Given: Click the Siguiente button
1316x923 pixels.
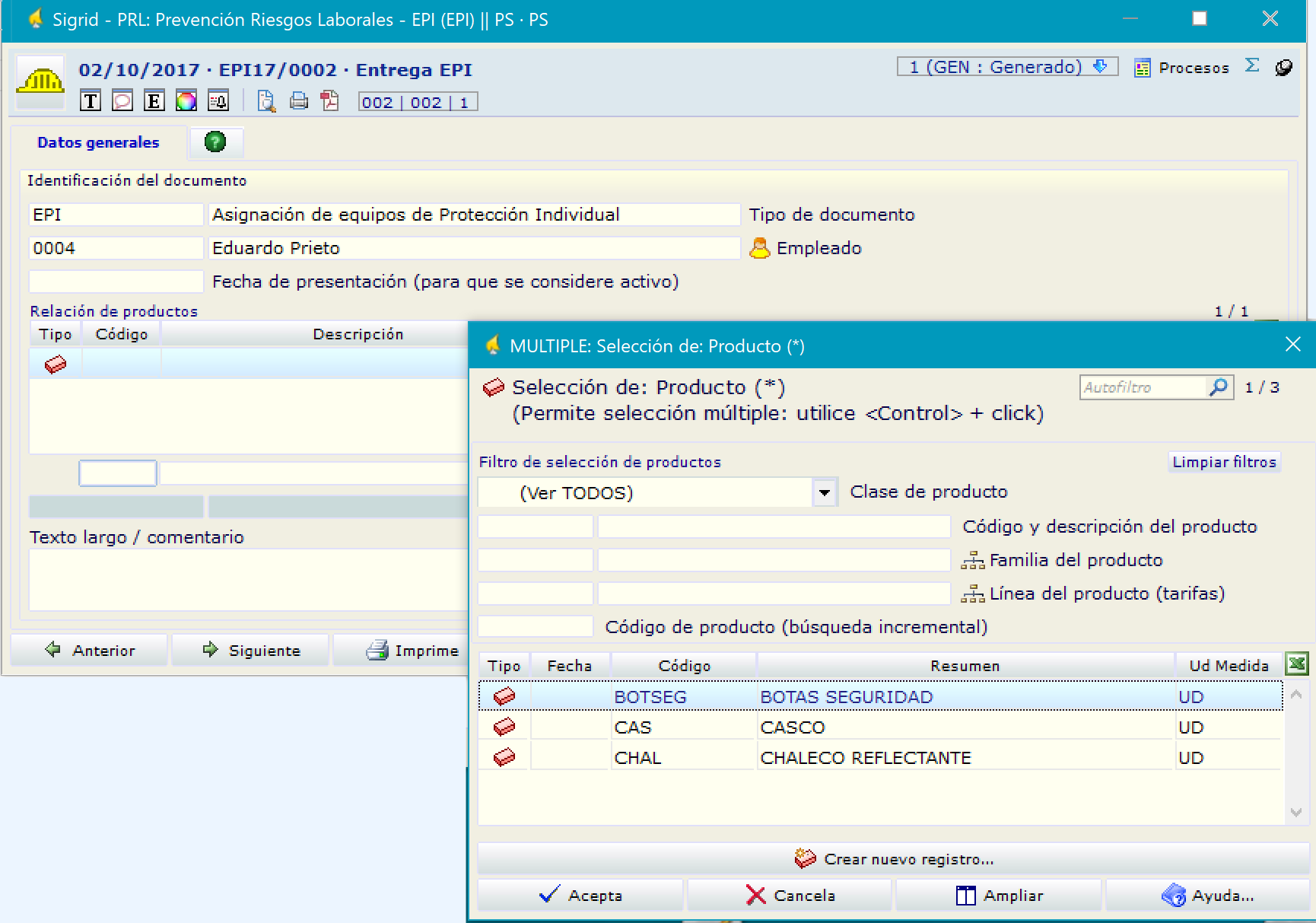Looking at the screenshot, I should (x=250, y=651).
